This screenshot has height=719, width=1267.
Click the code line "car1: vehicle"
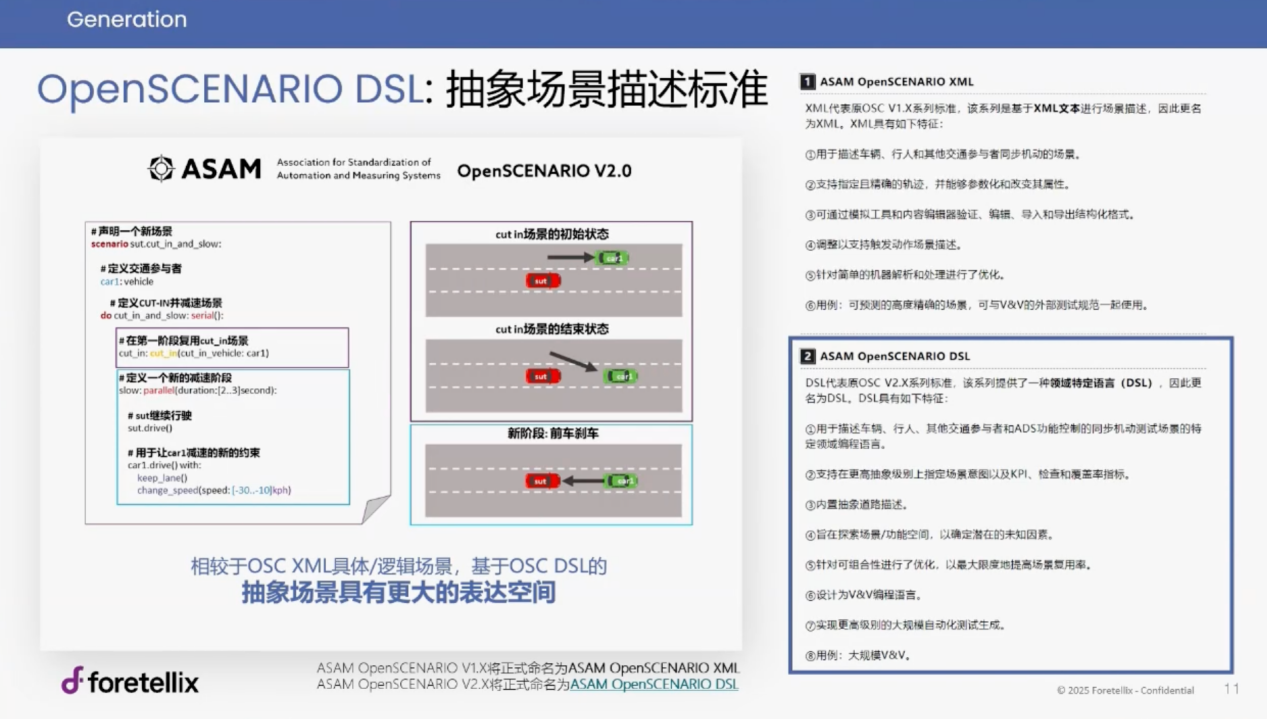tap(127, 282)
